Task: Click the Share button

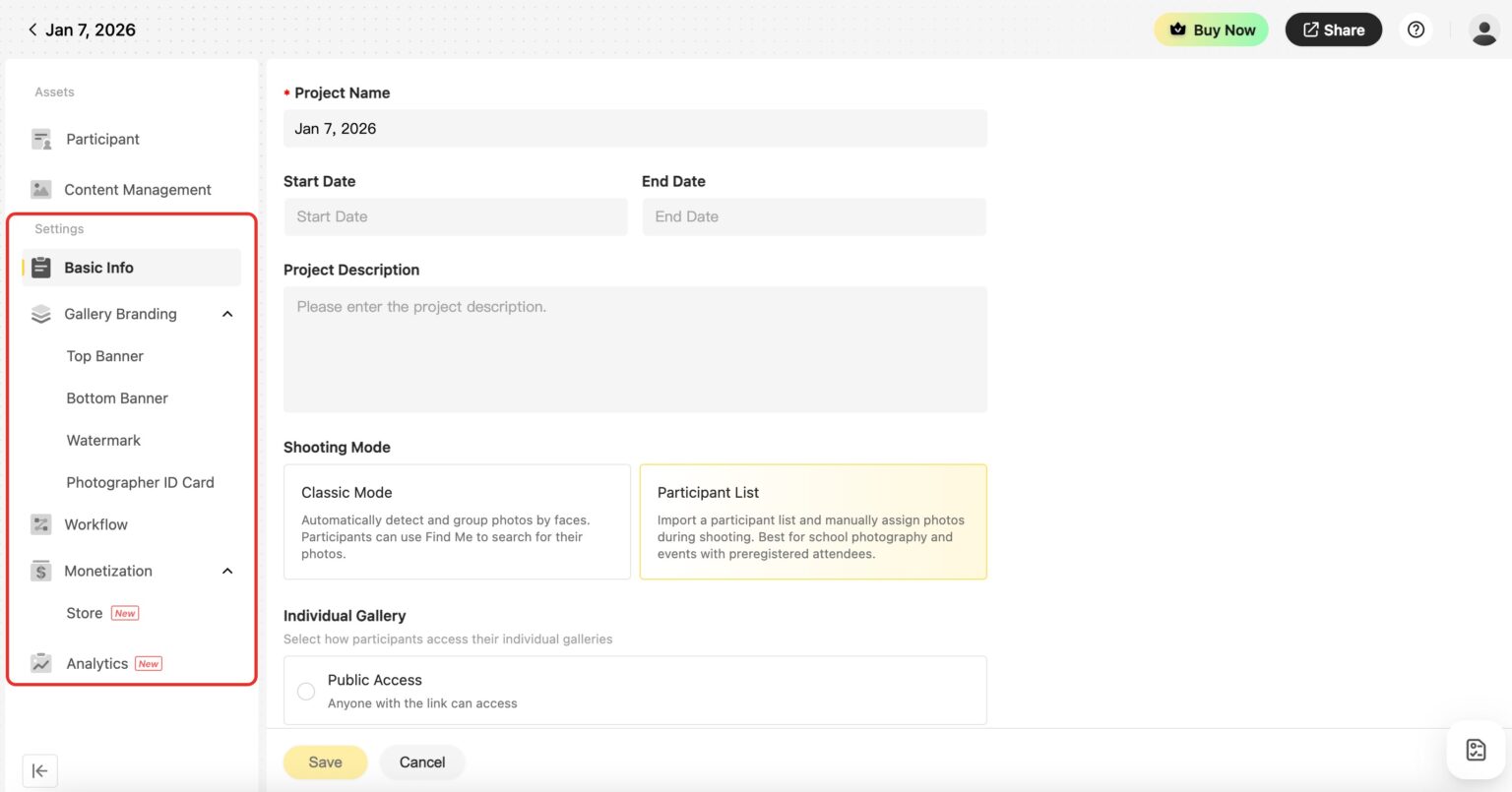Action: (x=1334, y=30)
